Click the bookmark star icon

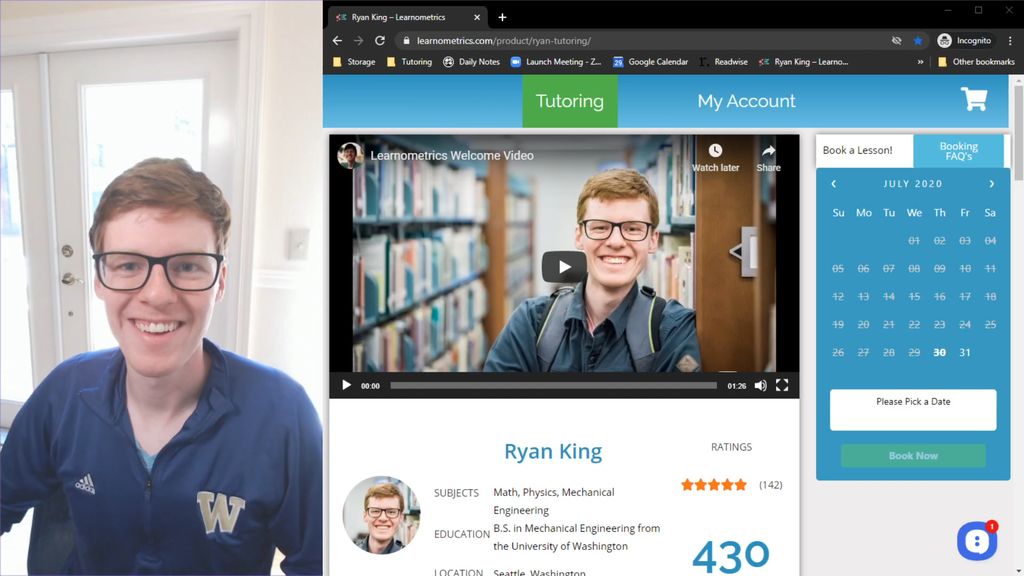tap(918, 40)
